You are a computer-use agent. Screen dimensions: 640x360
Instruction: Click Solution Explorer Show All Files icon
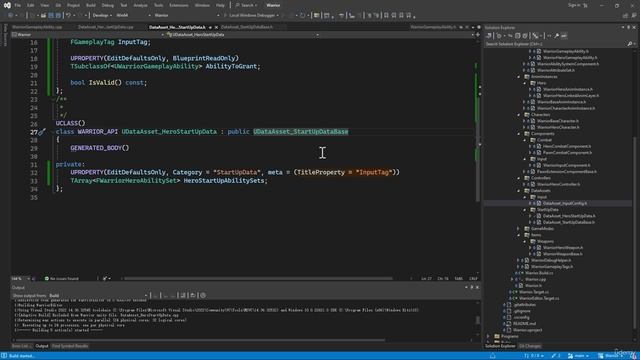pyautogui.click(x=525, y=36)
